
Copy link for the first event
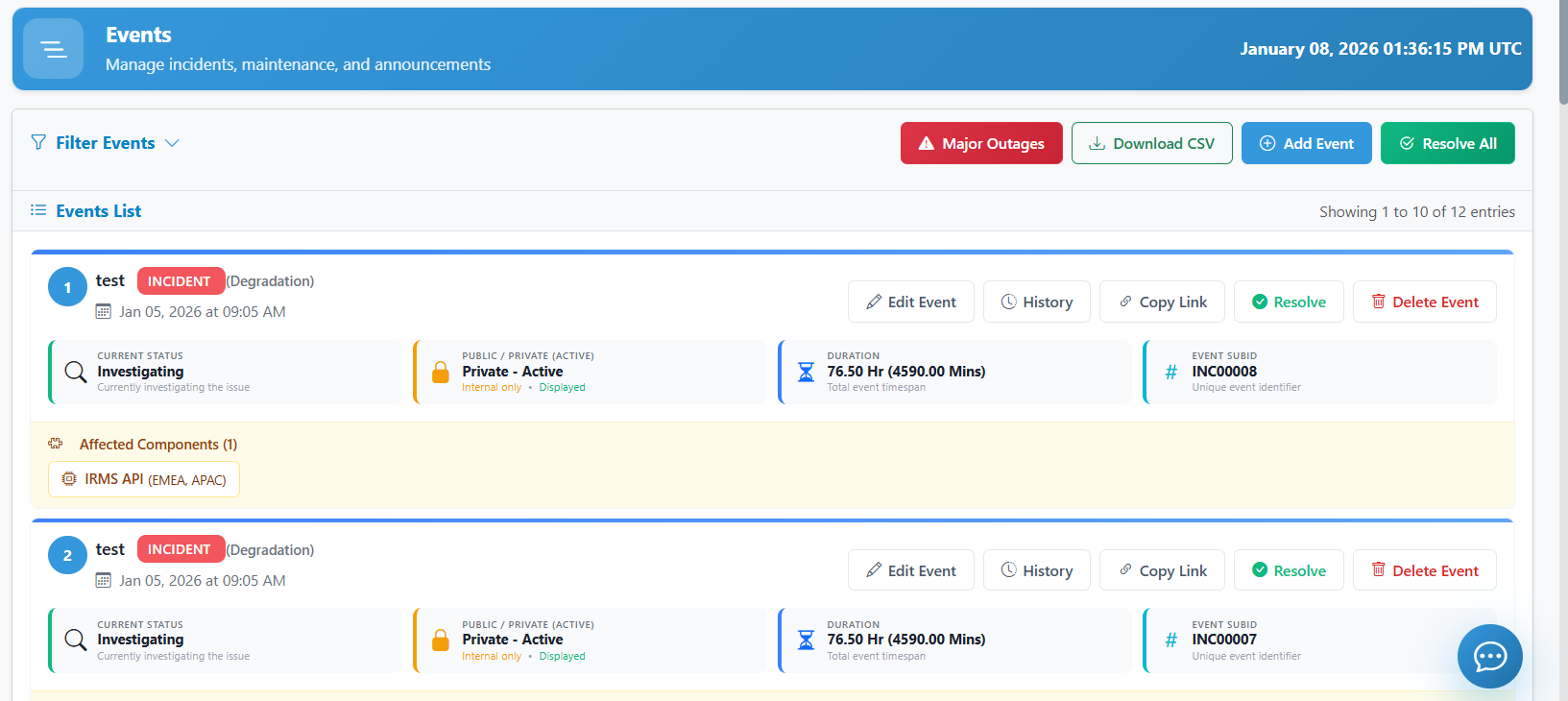click(x=1162, y=302)
